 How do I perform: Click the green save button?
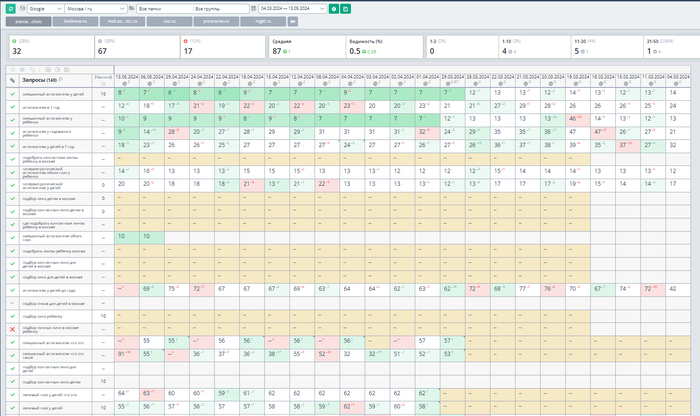click(x=345, y=8)
